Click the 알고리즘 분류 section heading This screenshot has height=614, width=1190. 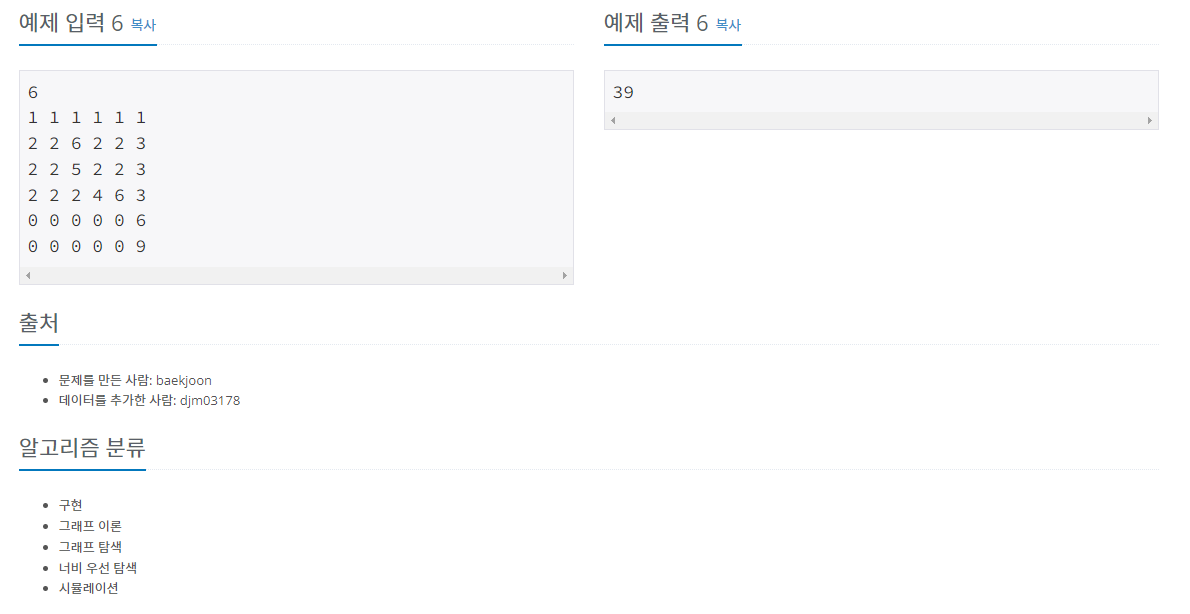82,450
